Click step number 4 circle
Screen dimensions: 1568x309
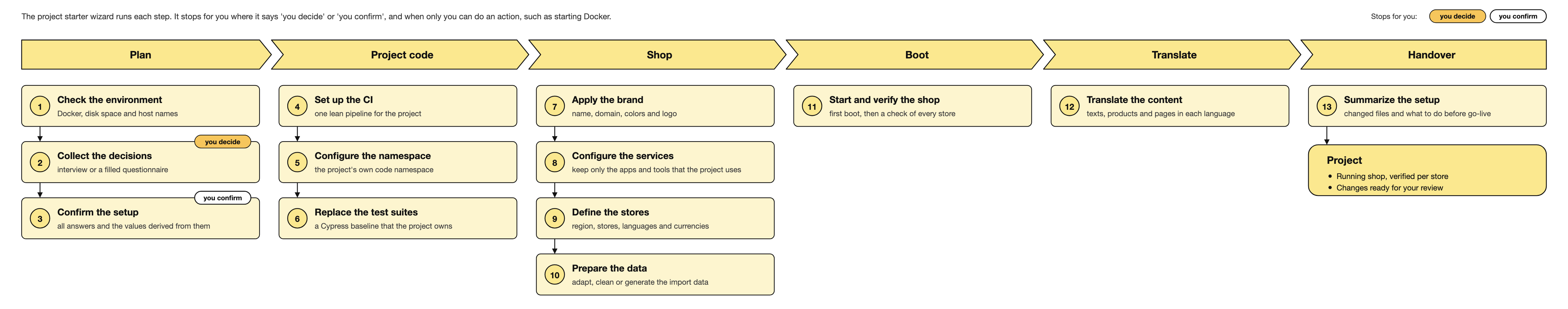[297, 106]
